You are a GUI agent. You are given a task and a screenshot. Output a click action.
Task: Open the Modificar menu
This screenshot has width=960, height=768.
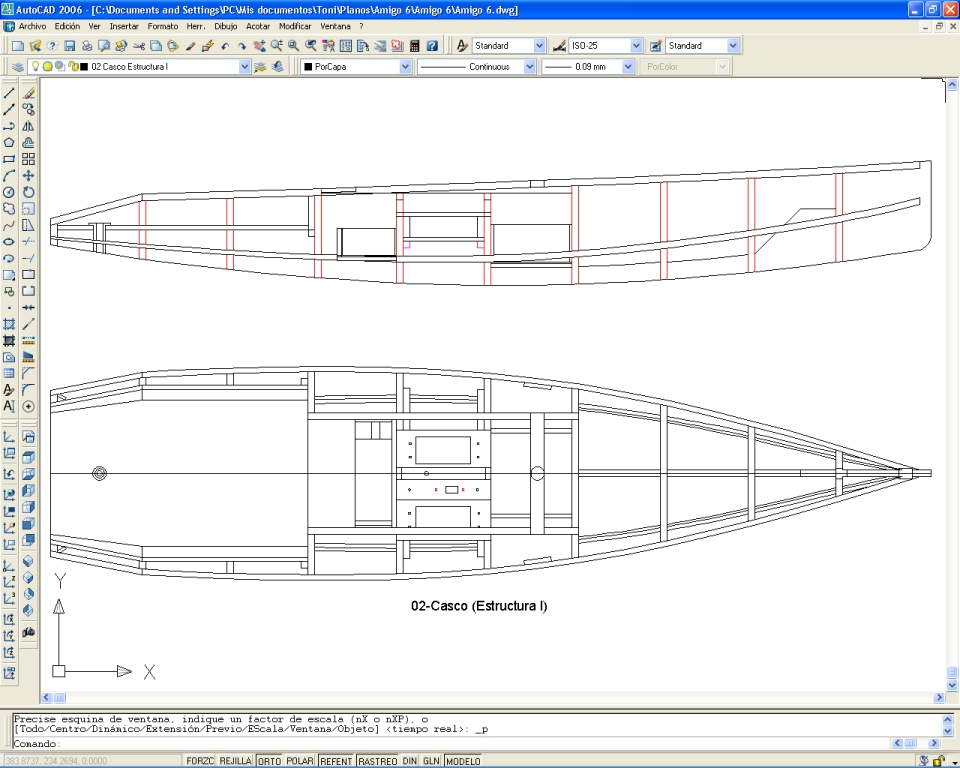[x=295, y=26]
